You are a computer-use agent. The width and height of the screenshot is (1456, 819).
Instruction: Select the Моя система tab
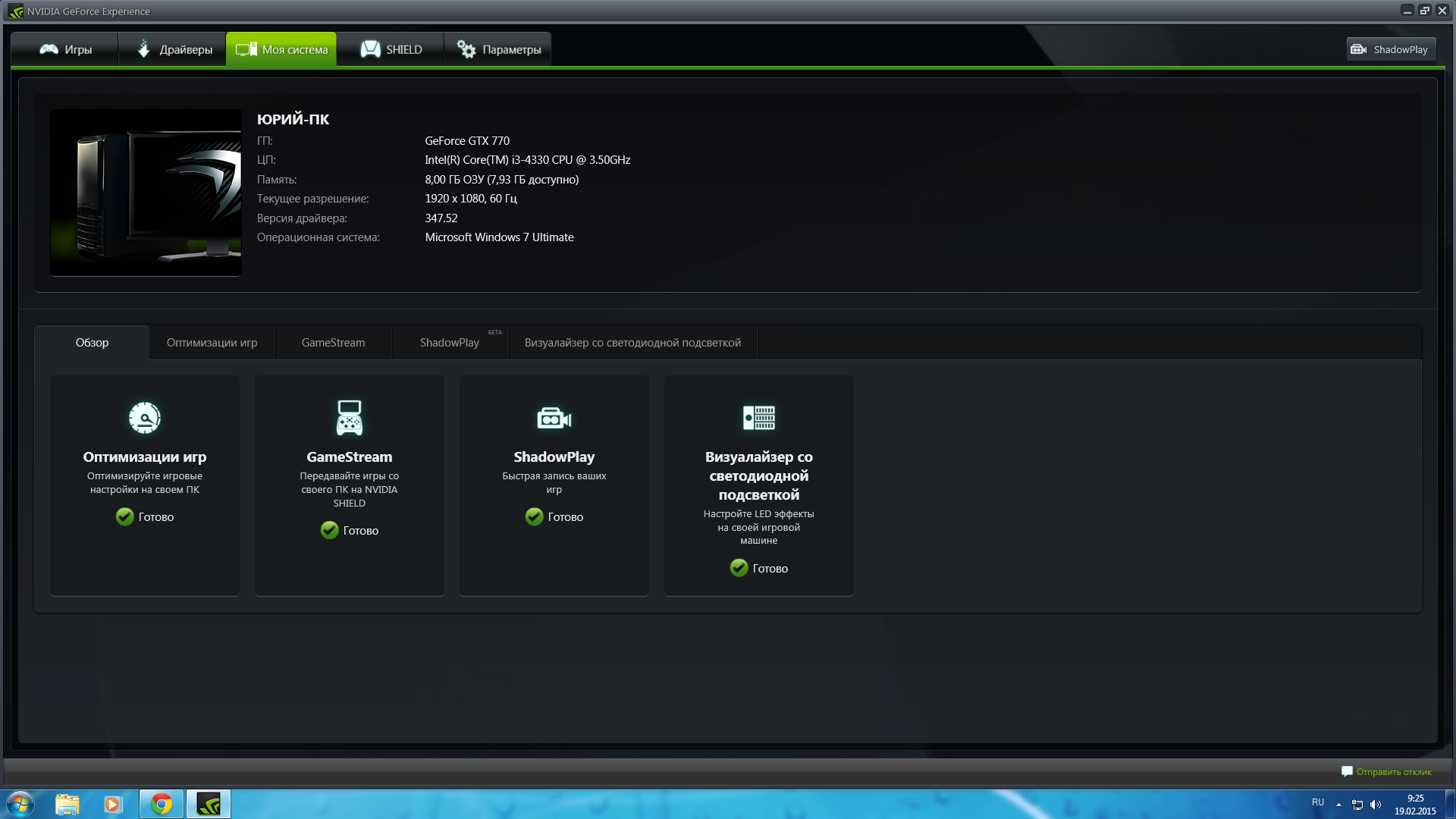[281, 49]
